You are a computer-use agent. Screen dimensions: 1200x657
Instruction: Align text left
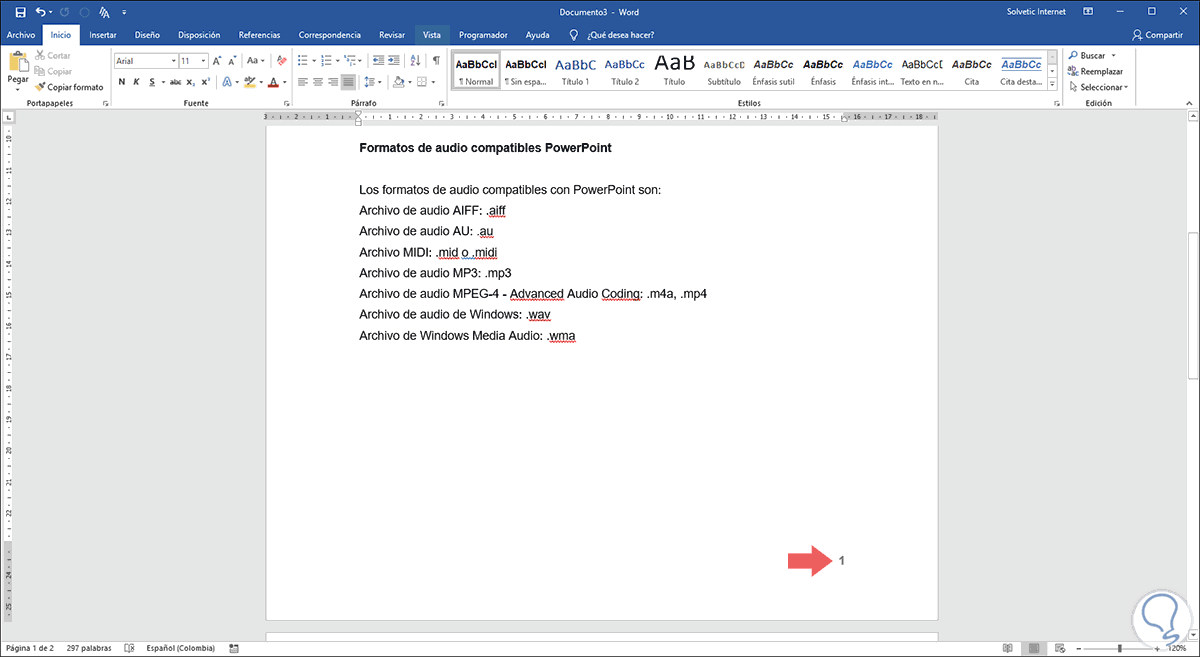301,82
